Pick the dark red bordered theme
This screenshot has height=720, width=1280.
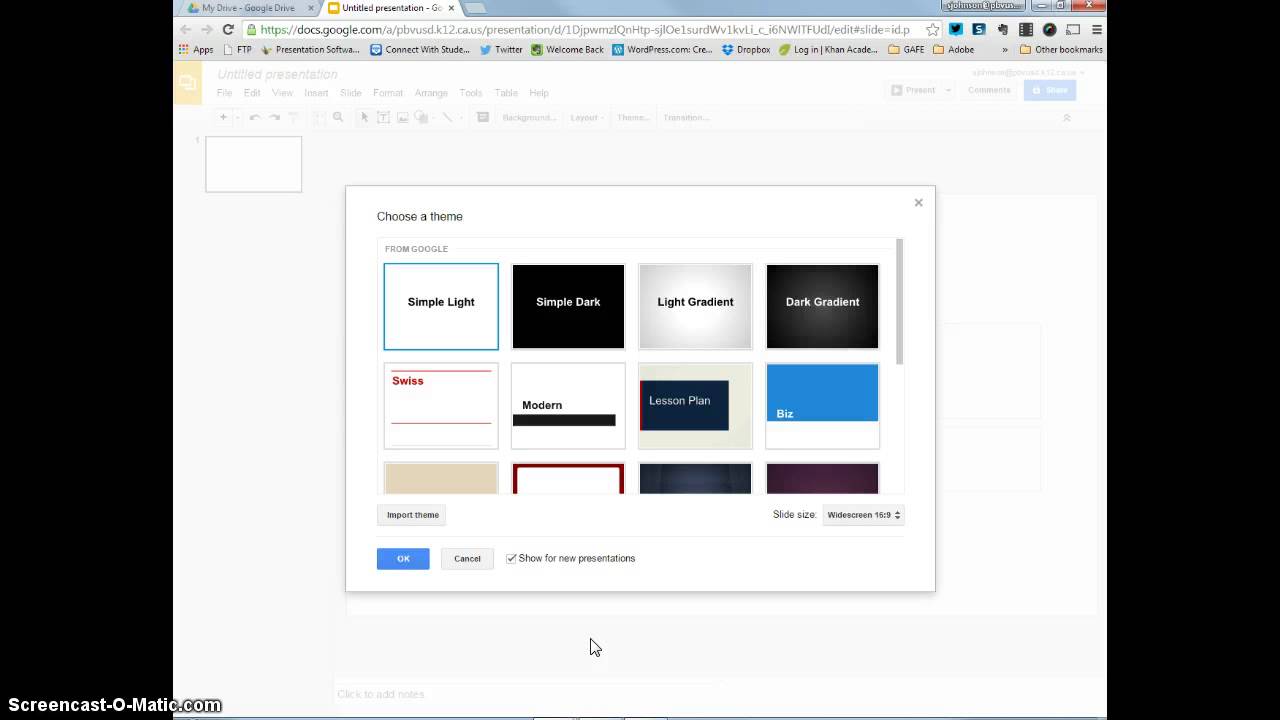568,478
